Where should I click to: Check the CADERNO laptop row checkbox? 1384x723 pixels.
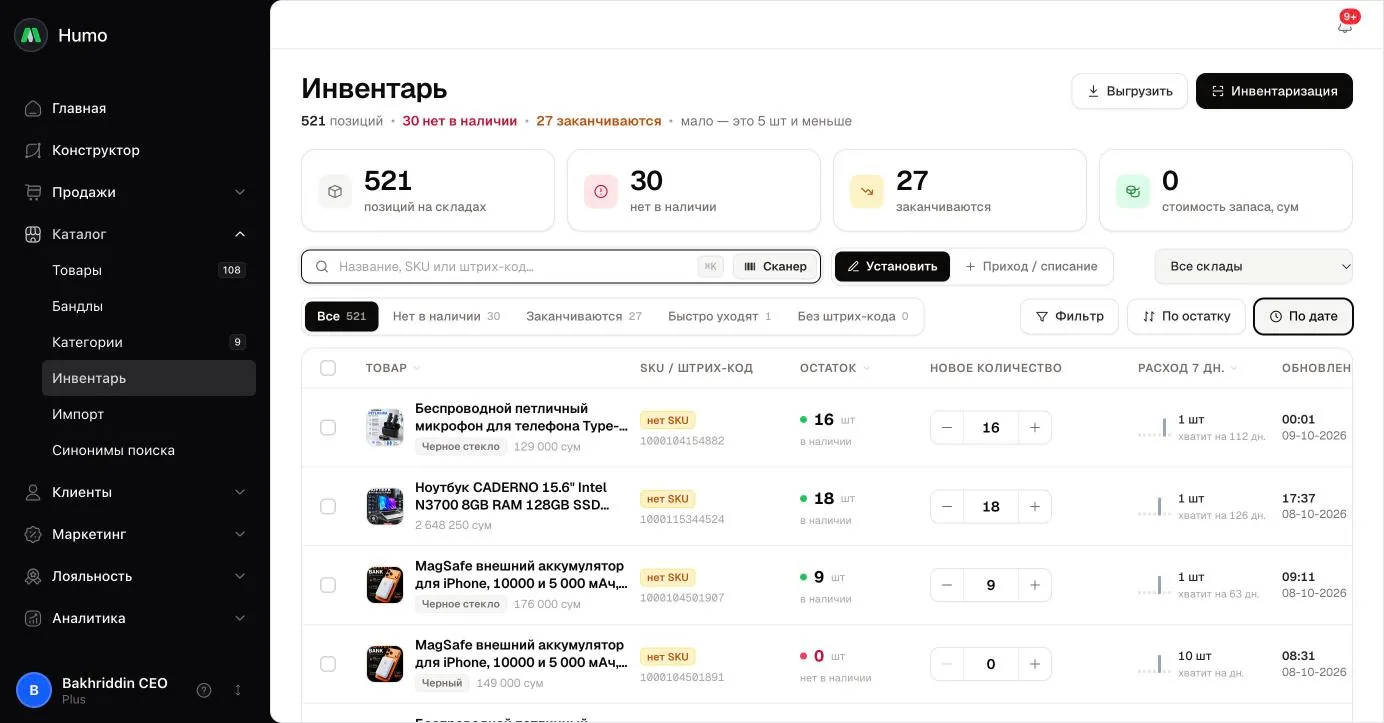tap(328, 506)
